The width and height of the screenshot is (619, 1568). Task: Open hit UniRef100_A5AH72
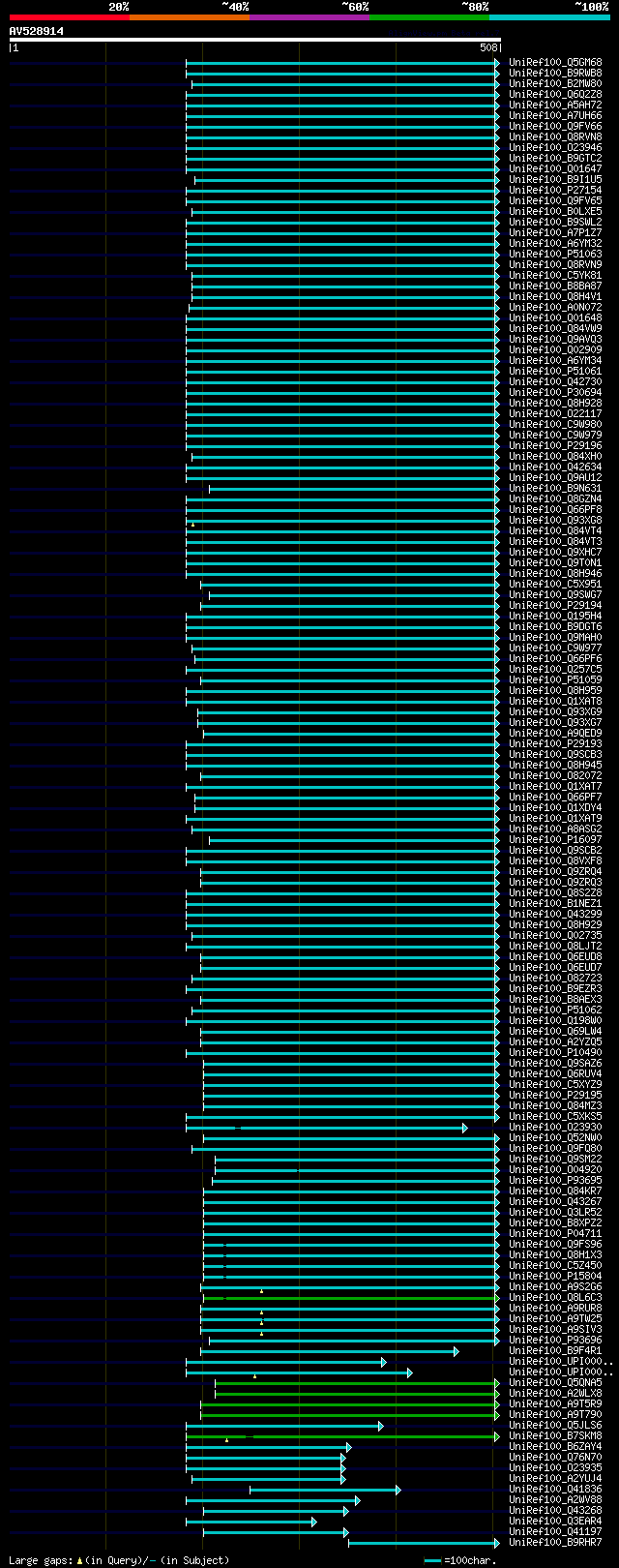click(x=555, y=106)
